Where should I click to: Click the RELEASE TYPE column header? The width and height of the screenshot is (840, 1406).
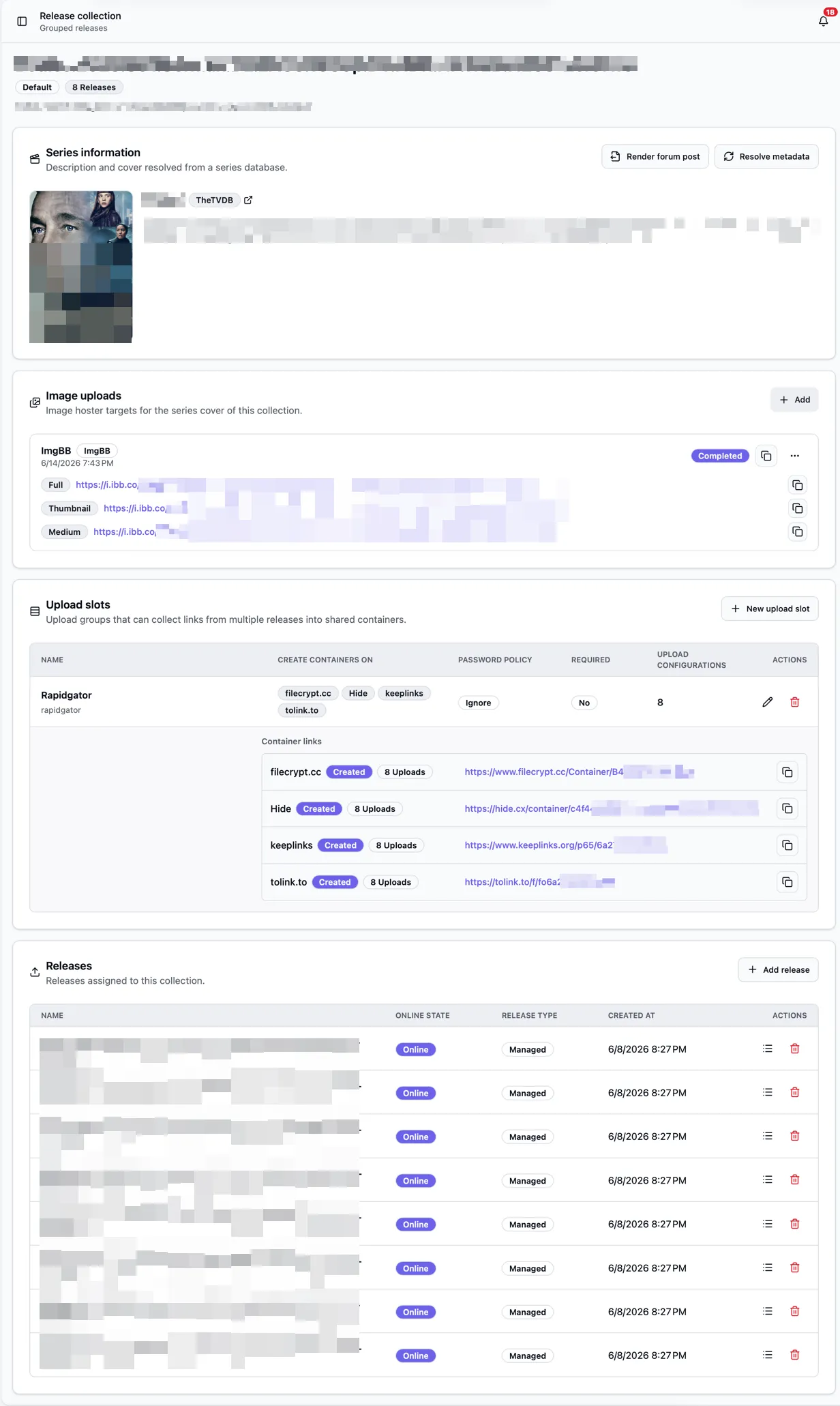click(530, 1015)
